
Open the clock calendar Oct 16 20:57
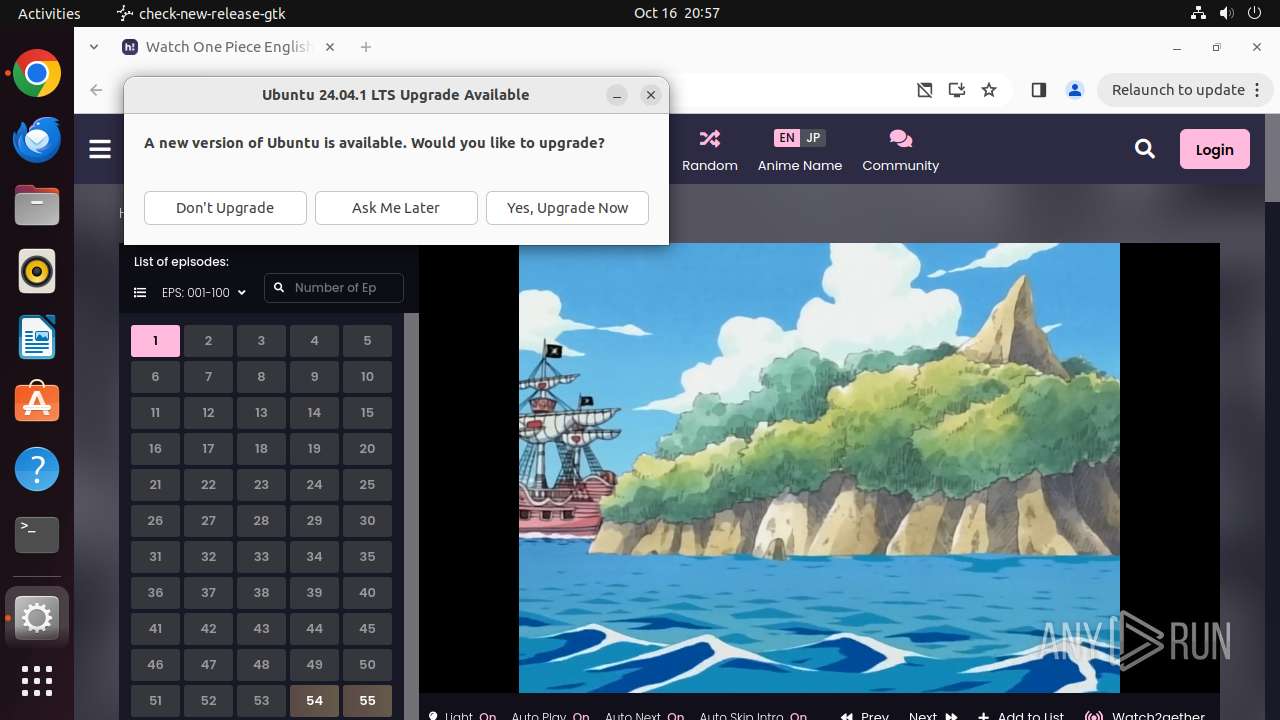[x=677, y=13]
